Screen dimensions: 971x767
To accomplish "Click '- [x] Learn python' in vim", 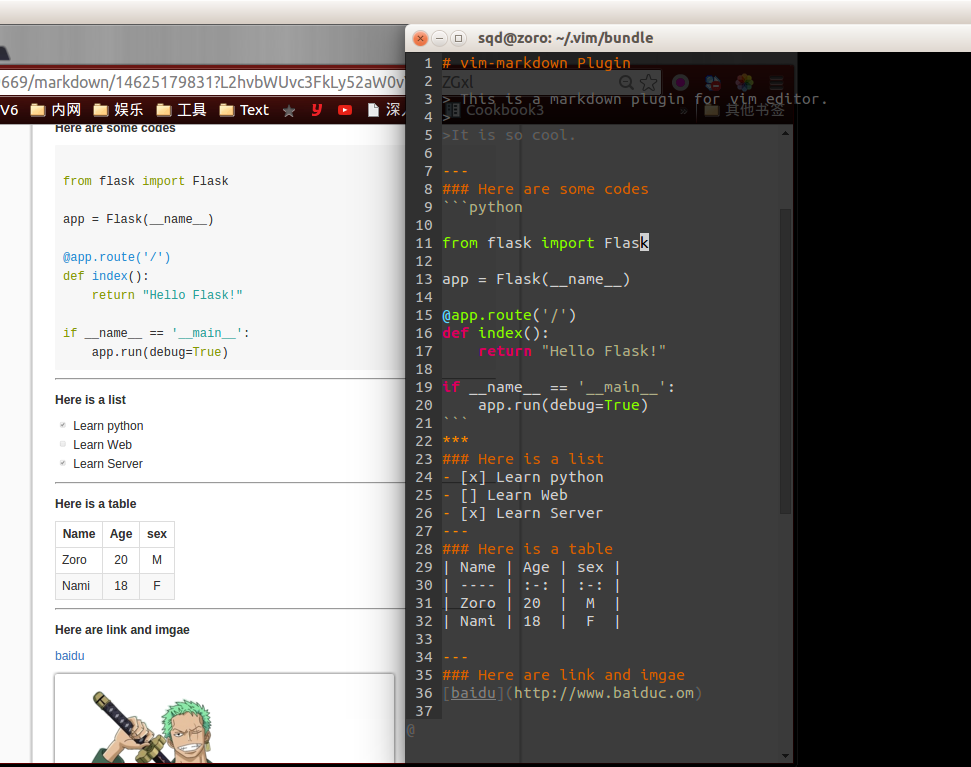I will (523, 477).
